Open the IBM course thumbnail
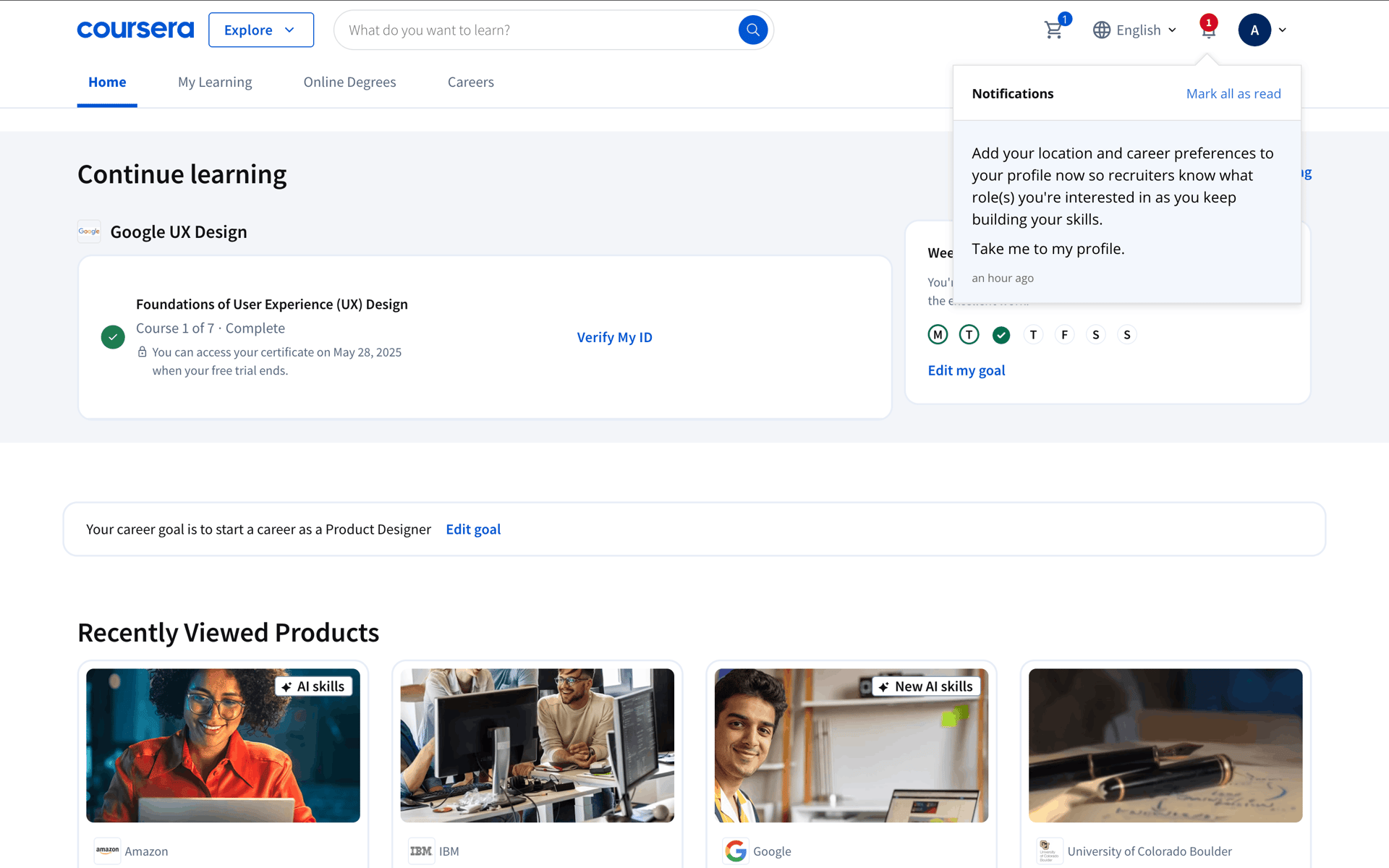Viewport: 1389px width, 868px height. 537,745
